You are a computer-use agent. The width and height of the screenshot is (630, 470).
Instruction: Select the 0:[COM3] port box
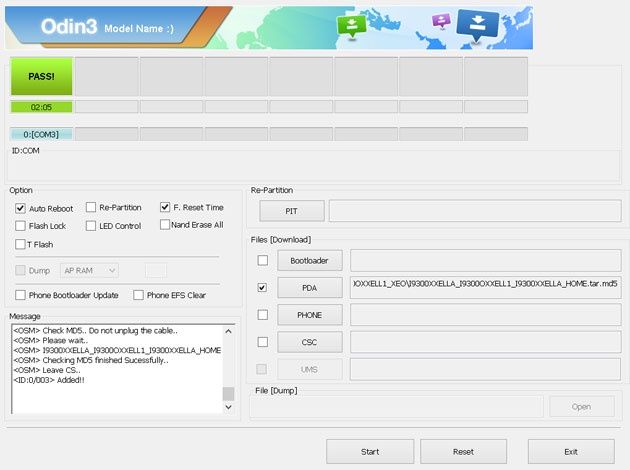click(x=41, y=134)
